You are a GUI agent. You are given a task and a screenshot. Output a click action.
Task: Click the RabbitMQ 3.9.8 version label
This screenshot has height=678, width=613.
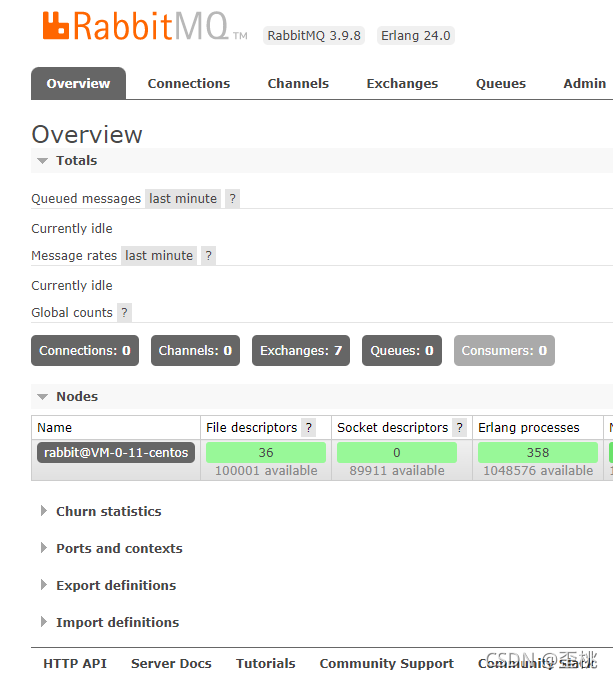point(314,35)
